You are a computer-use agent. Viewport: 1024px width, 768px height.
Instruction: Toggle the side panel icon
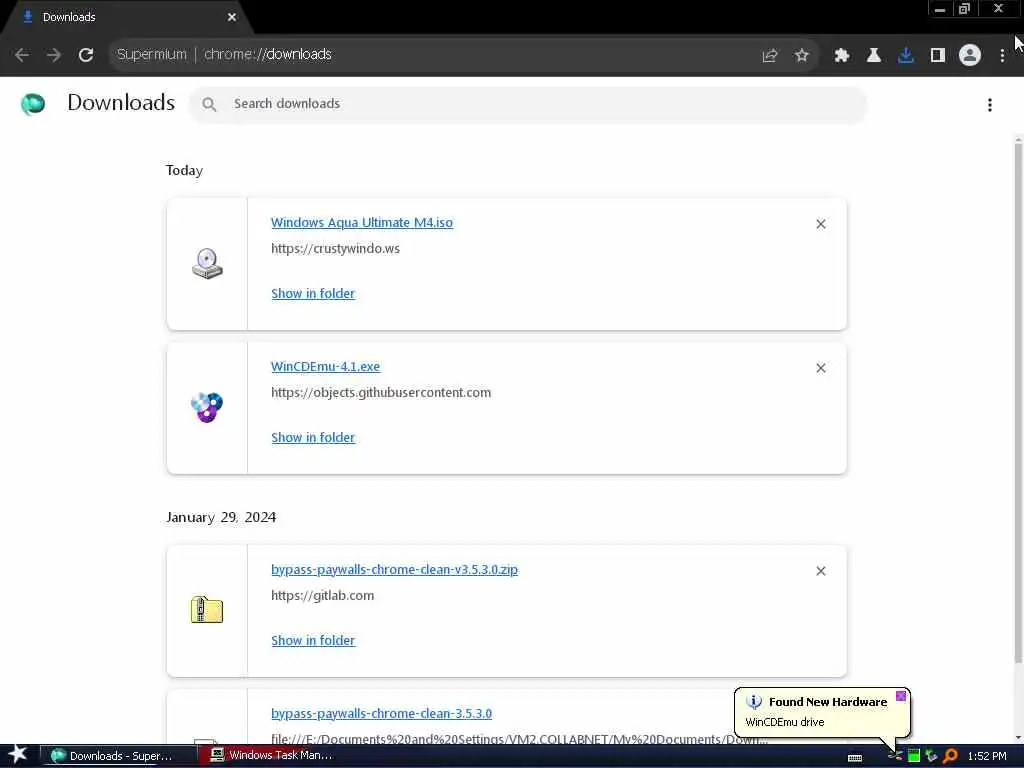coord(938,56)
